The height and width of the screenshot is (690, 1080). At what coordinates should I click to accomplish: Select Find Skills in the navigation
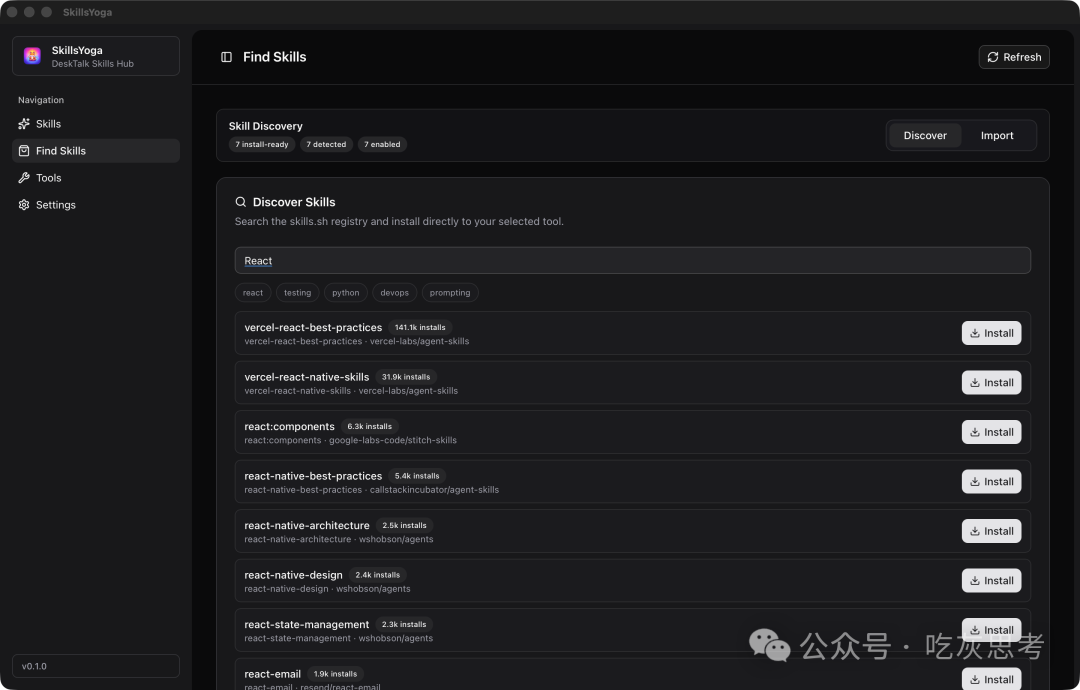pos(96,151)
